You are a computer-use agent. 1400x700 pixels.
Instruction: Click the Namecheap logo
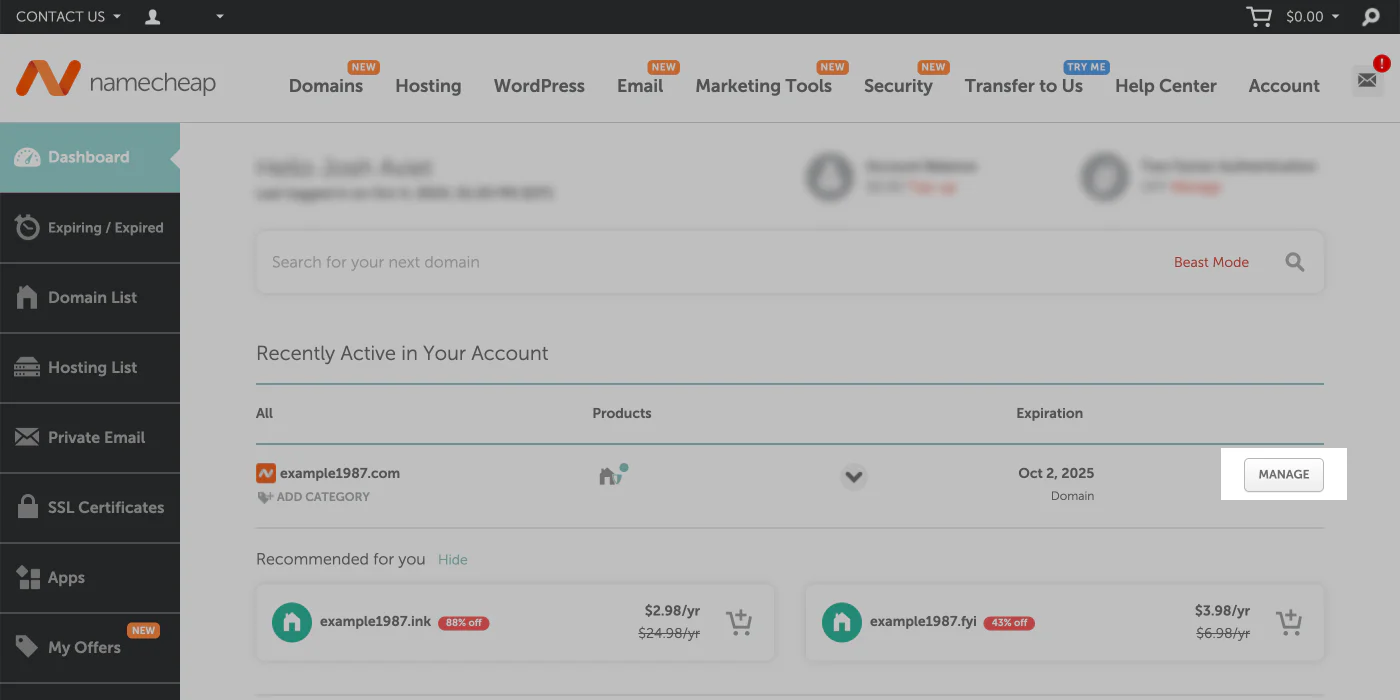tap(116, 80)
